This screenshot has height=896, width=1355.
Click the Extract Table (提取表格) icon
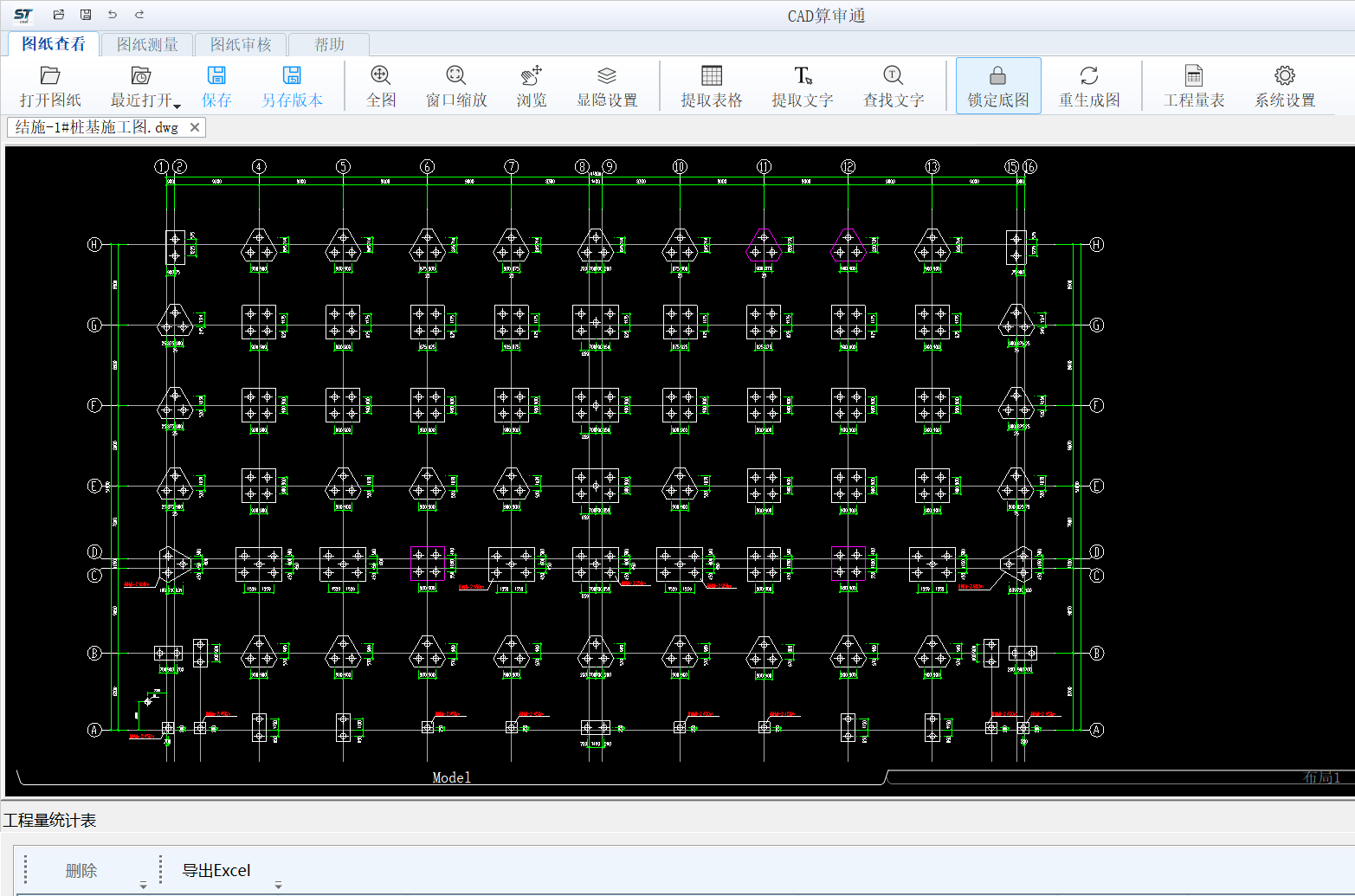[712, 76]
